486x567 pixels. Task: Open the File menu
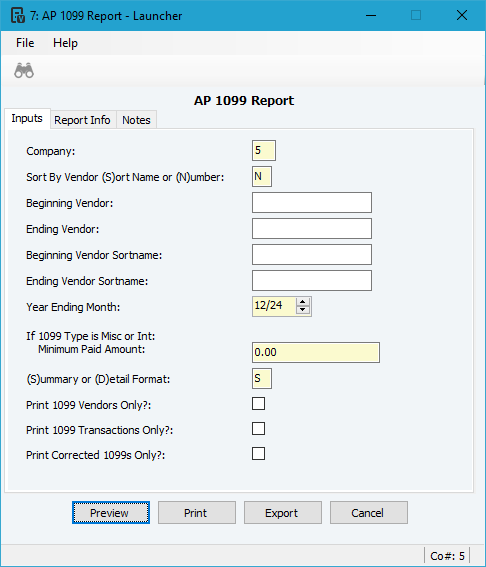[x=25, y=43]
